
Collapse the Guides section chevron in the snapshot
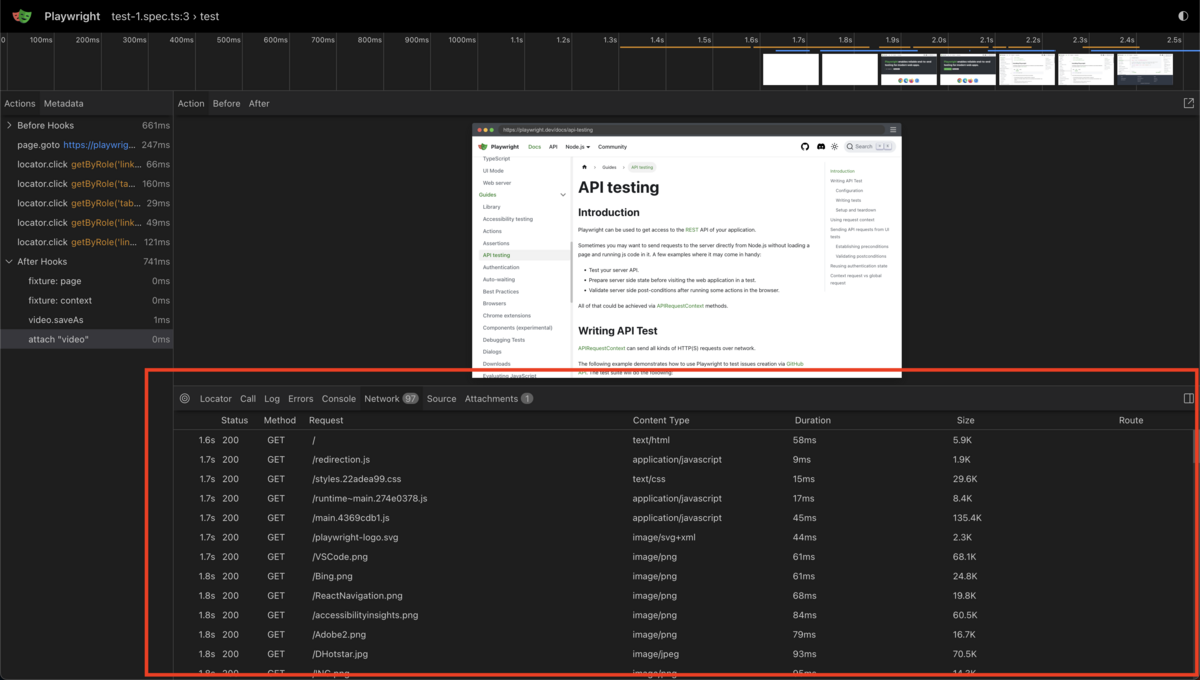(x=563, y=195)
